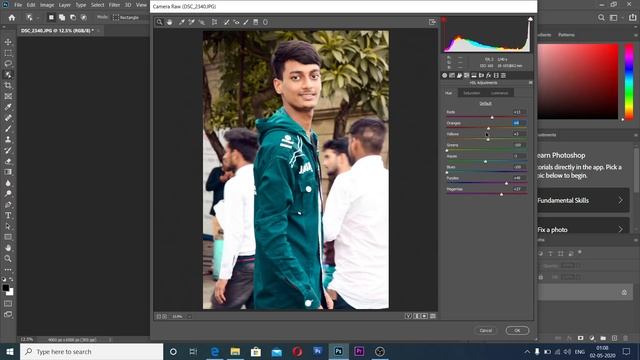Click the OK button in Camera Raw
The image size is (640, 360).
[517, 330]
